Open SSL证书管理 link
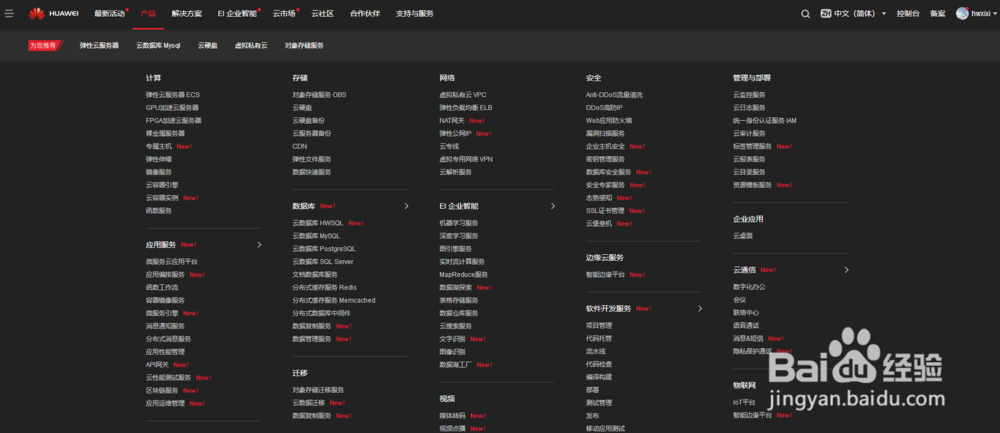 (x=605, y=210)
